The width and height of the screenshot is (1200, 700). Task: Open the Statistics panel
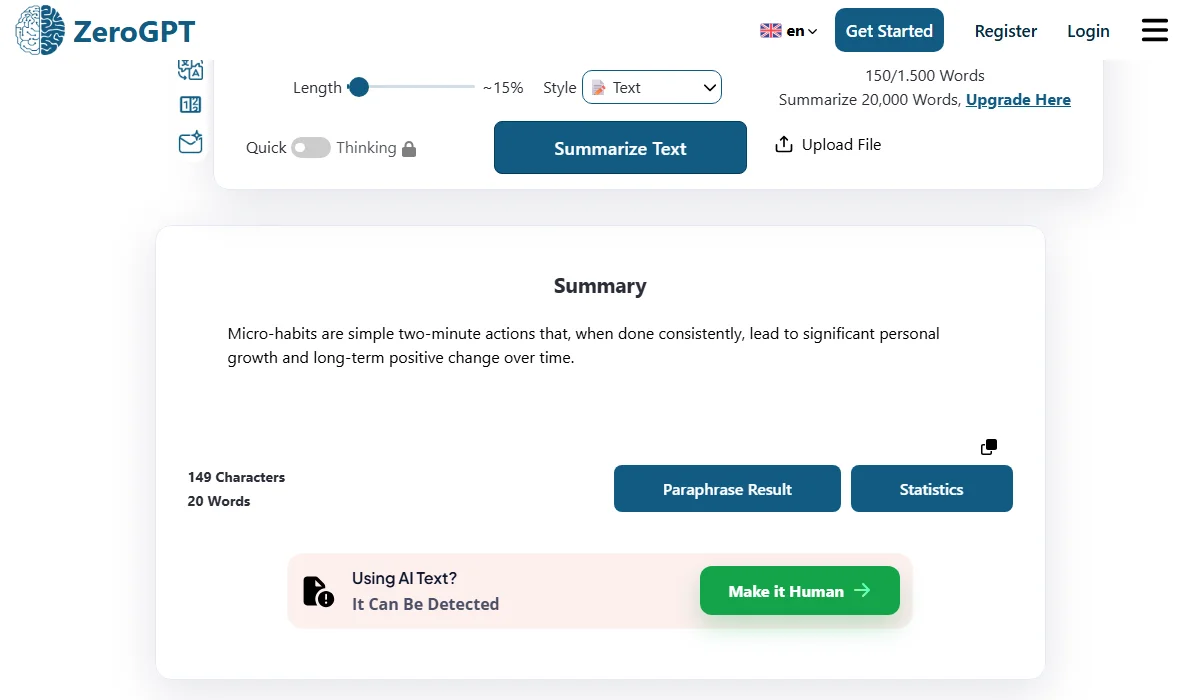click(931, 488)
